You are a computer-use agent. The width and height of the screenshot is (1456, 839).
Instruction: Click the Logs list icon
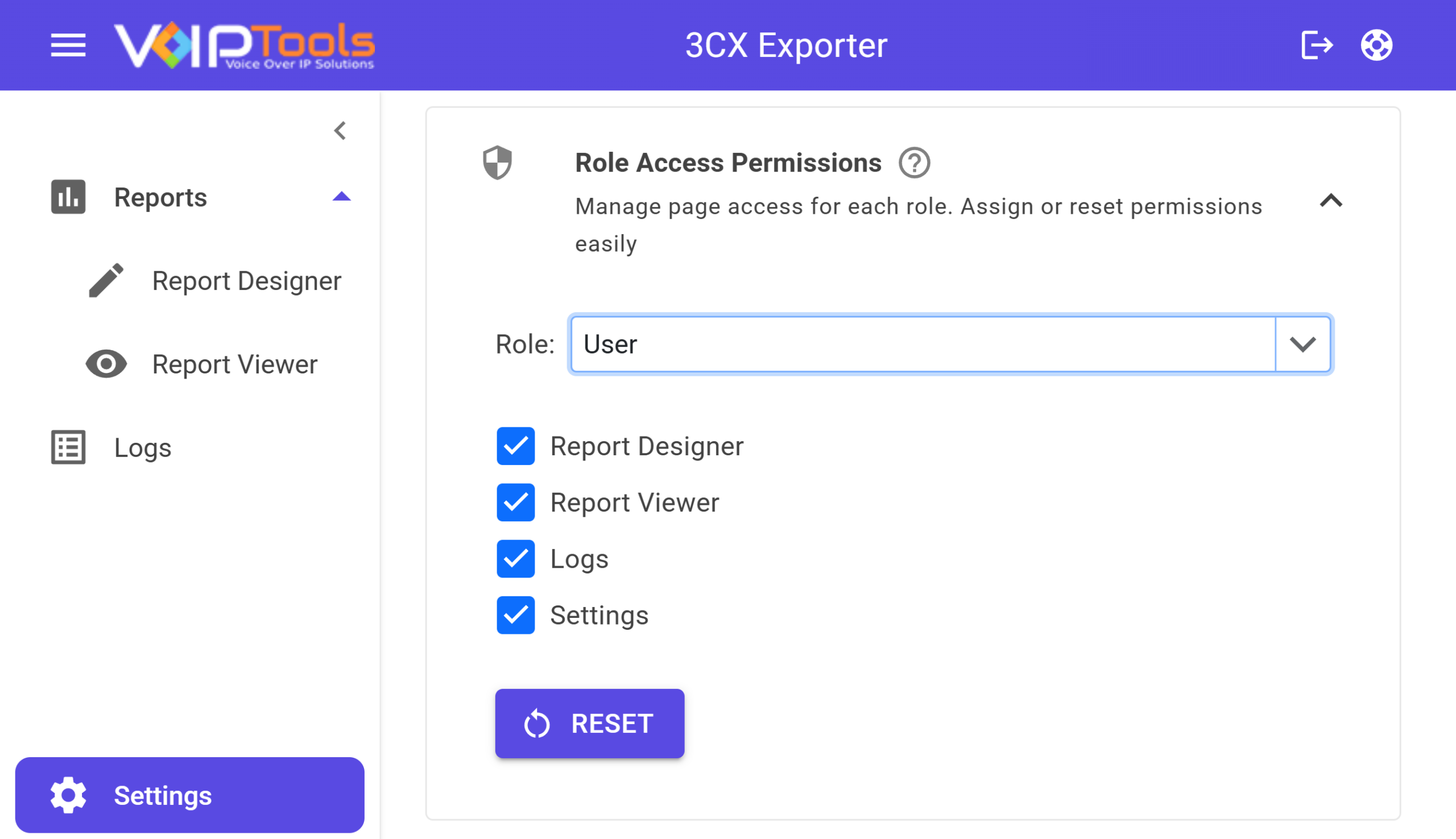tap(68, 447)
